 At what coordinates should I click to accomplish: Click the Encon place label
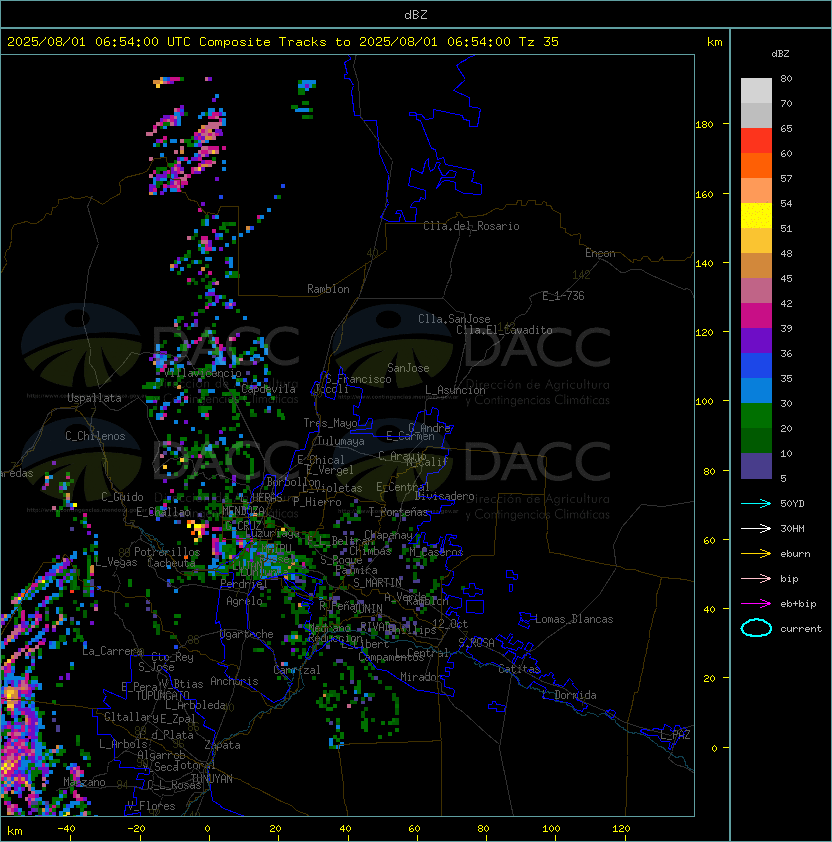click(600, 253)
